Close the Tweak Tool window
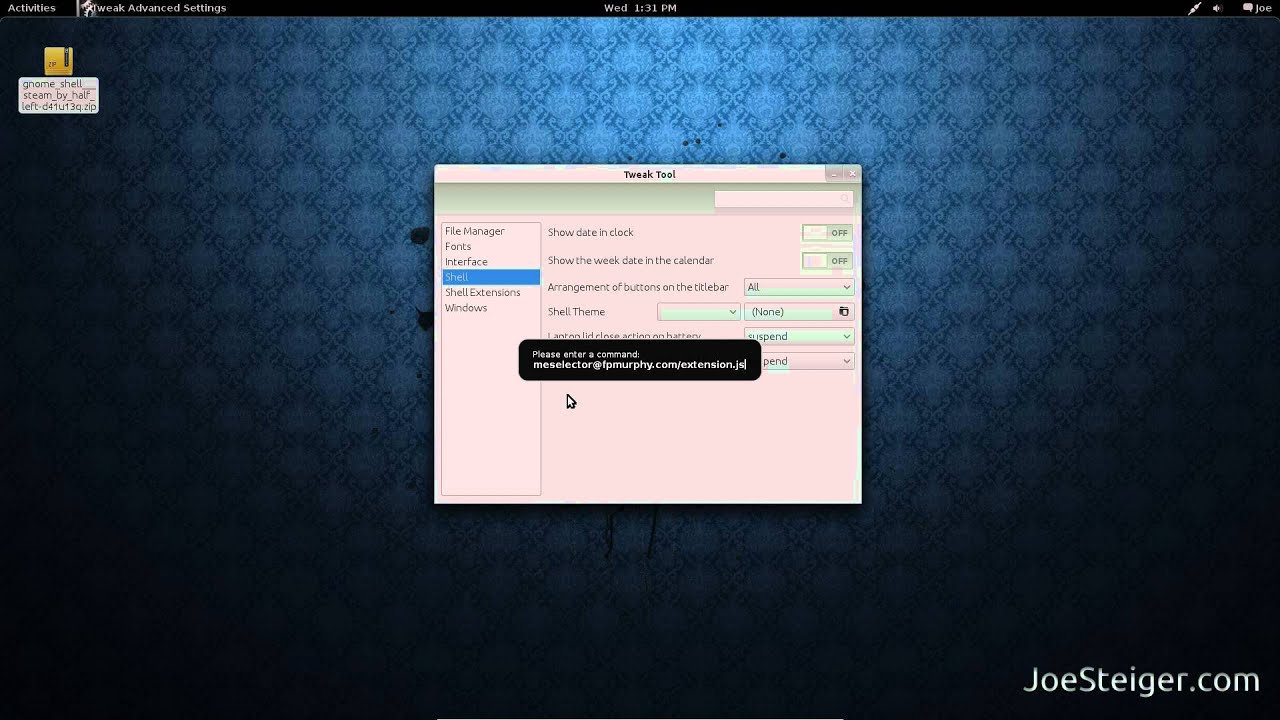Image resolution: width=1280 pixels, height=720 pixels. click(x=852, y=174)
